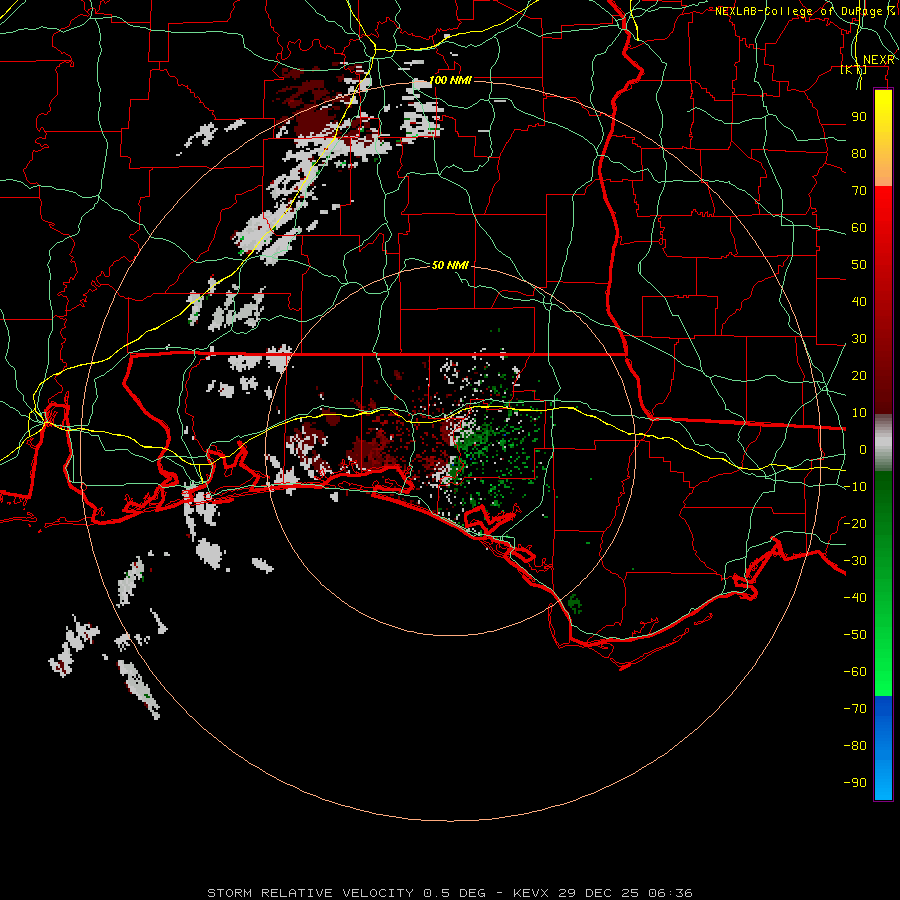The height and width of the screenshot is (900, 900).
Task: Click the 30 value on velocity scale
Action: [859, 339]
